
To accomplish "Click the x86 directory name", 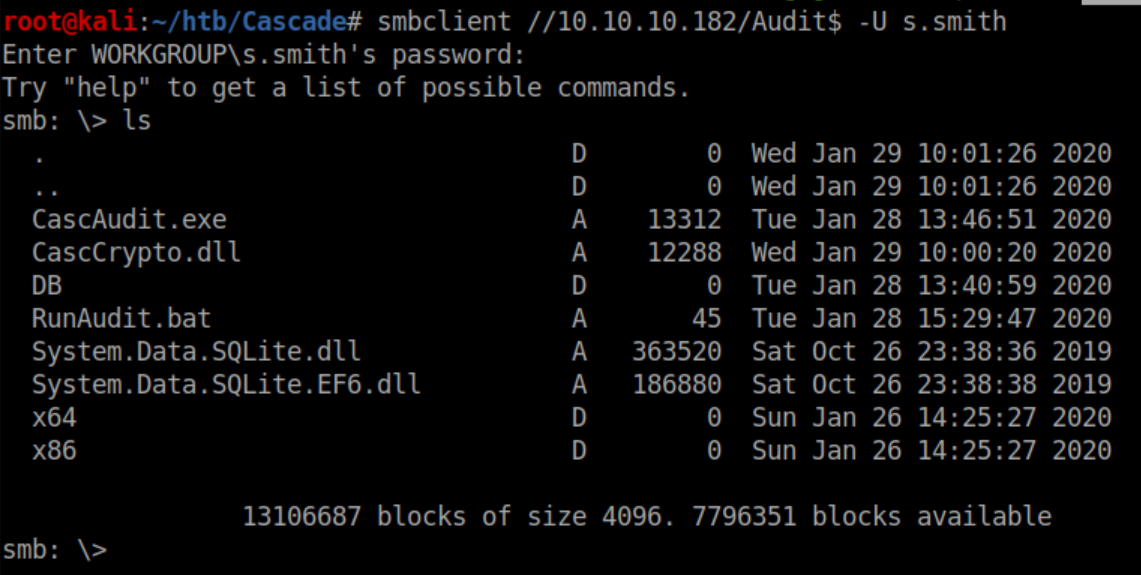I will (x=54, y=451).
